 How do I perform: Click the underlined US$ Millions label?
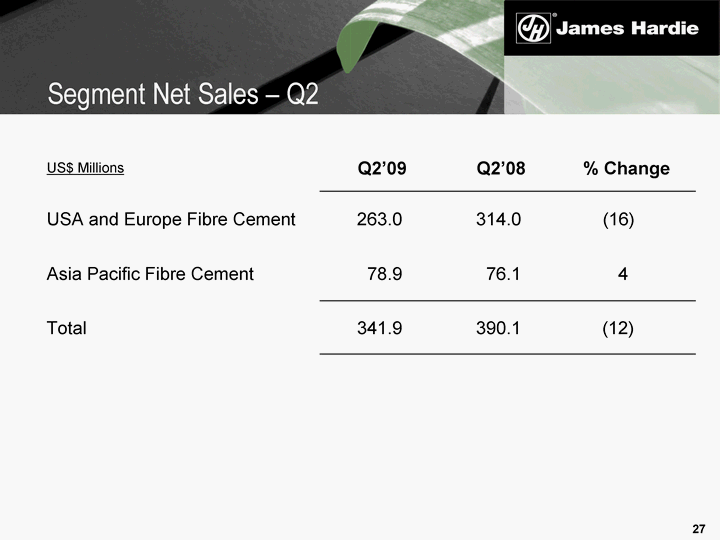point(85,168)
